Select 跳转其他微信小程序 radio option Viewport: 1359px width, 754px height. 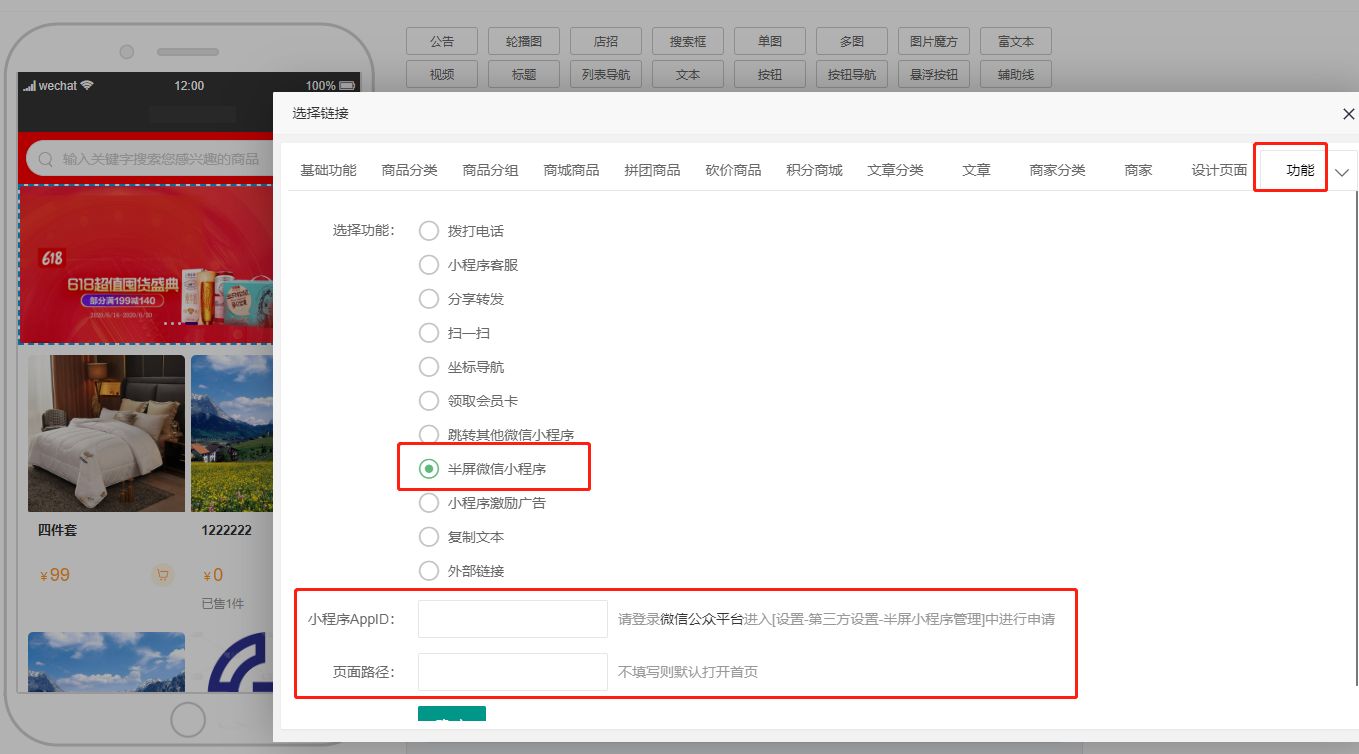point(429,435)
